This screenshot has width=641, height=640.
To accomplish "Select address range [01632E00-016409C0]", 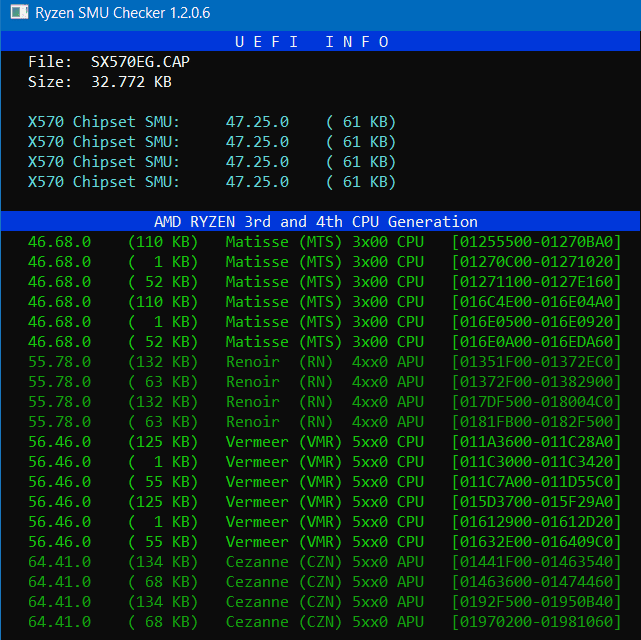I will (x=536, y=542).
